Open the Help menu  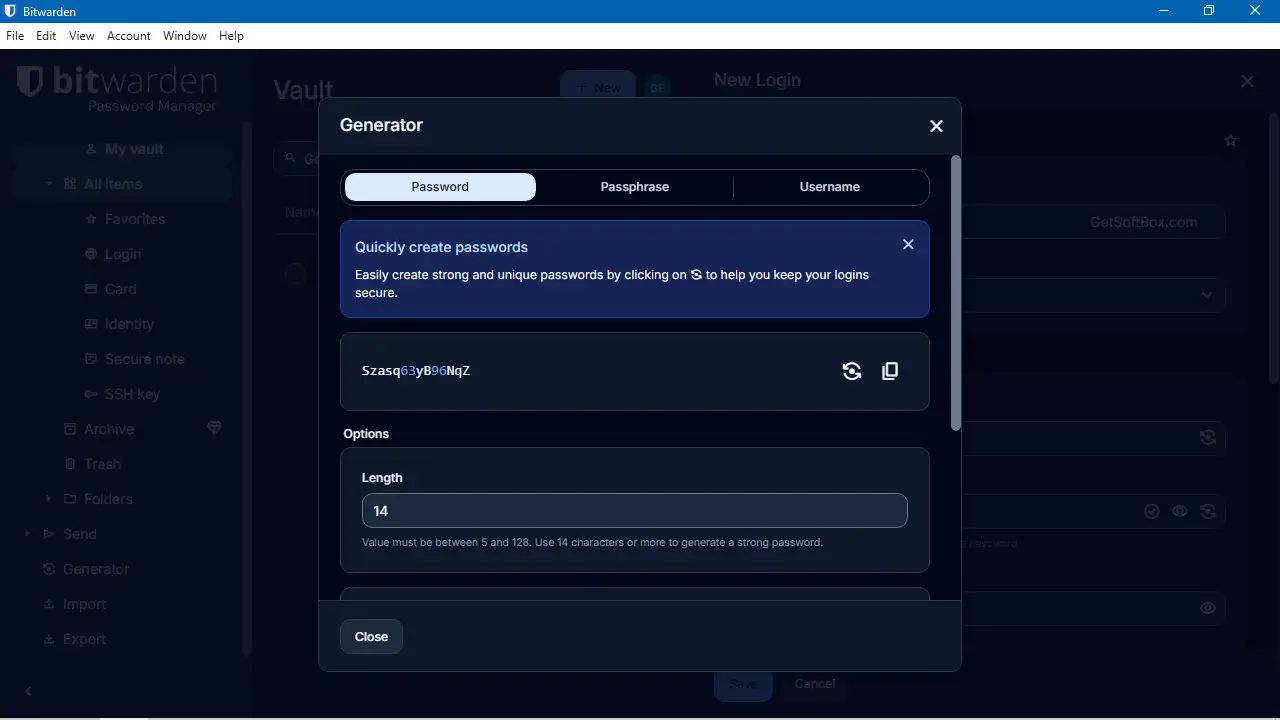pyautogui.click(x=231, y=36)
